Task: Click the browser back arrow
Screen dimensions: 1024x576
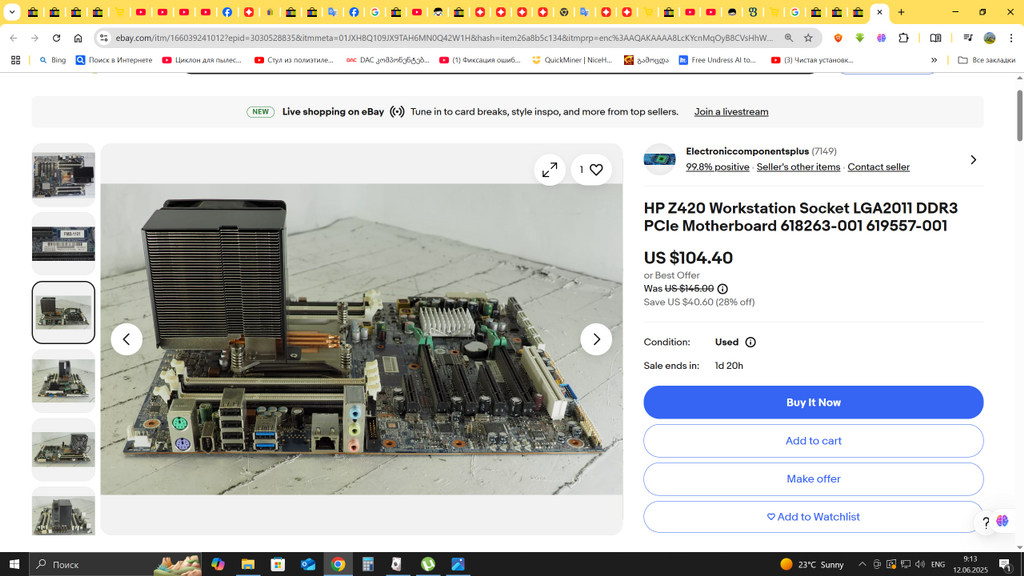Action: (x=14, y=38)
